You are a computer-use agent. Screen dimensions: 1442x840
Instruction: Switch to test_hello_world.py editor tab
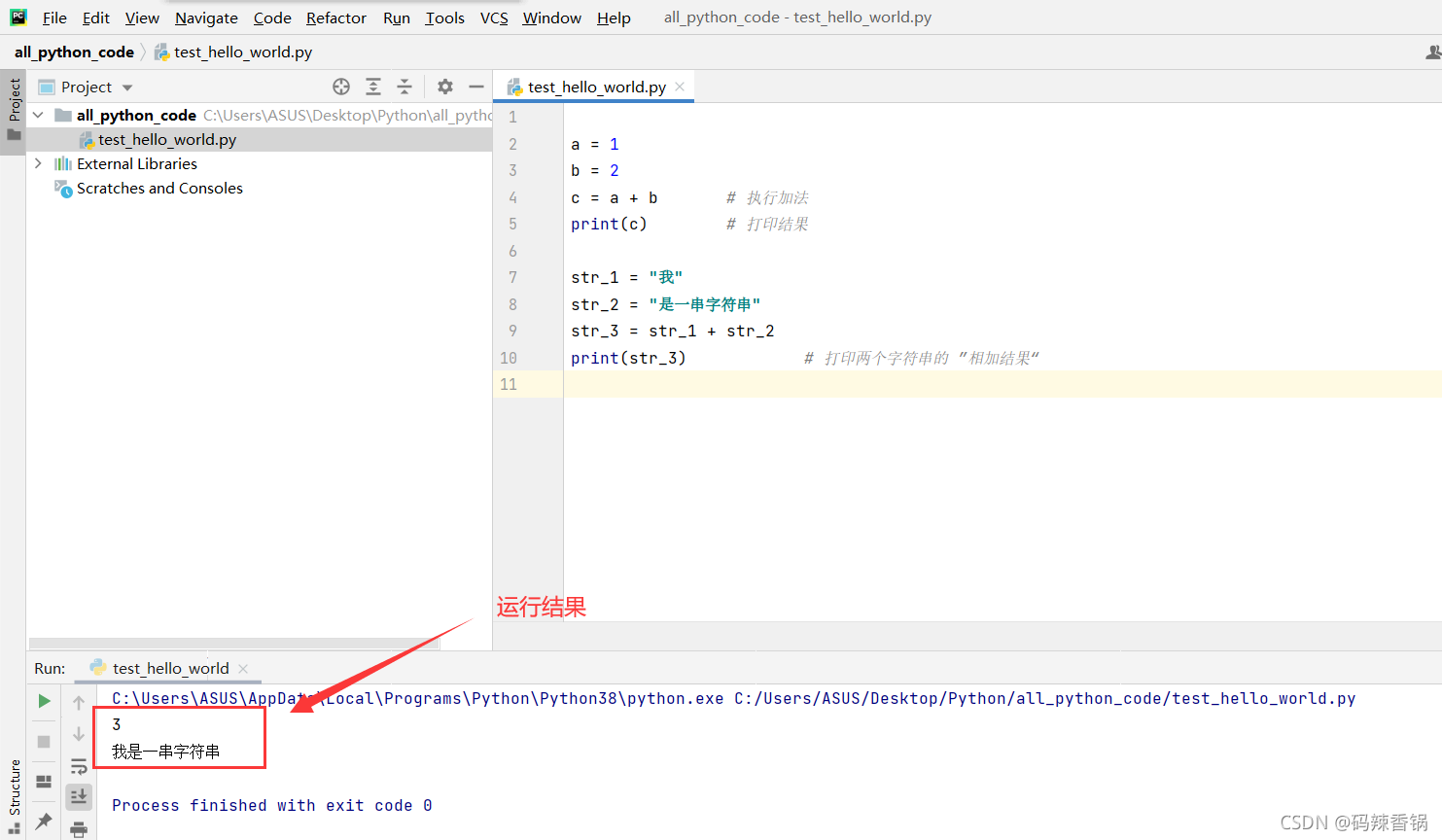(596, 87)
